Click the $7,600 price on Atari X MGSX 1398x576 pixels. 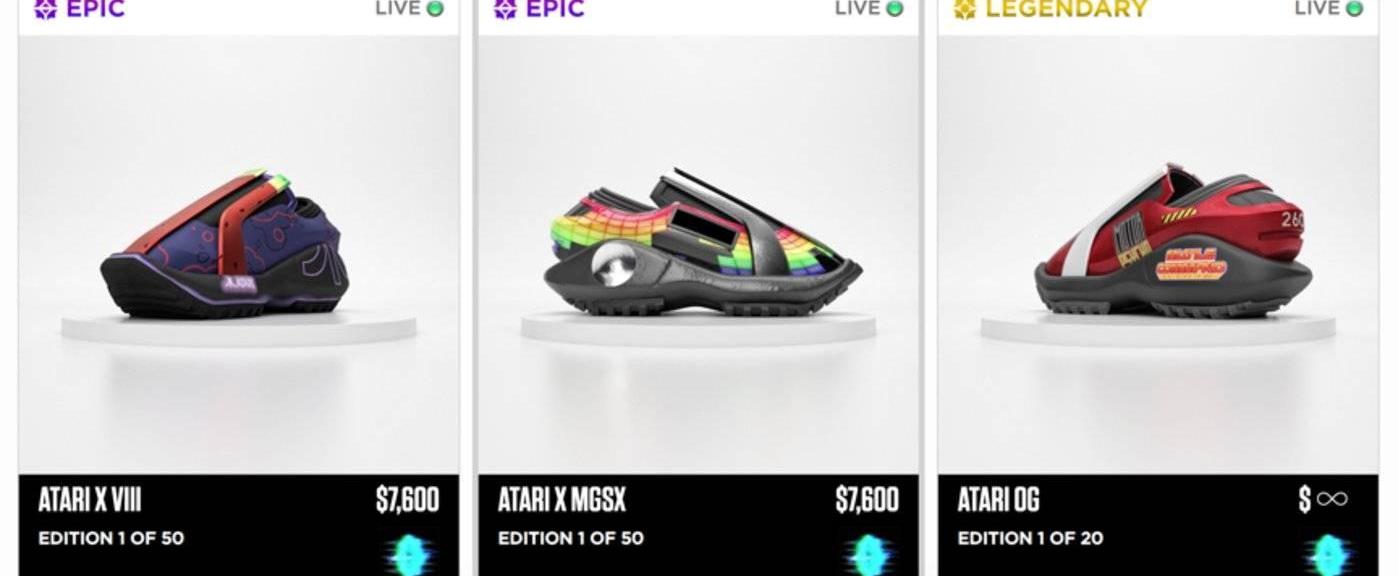[867, 500]
